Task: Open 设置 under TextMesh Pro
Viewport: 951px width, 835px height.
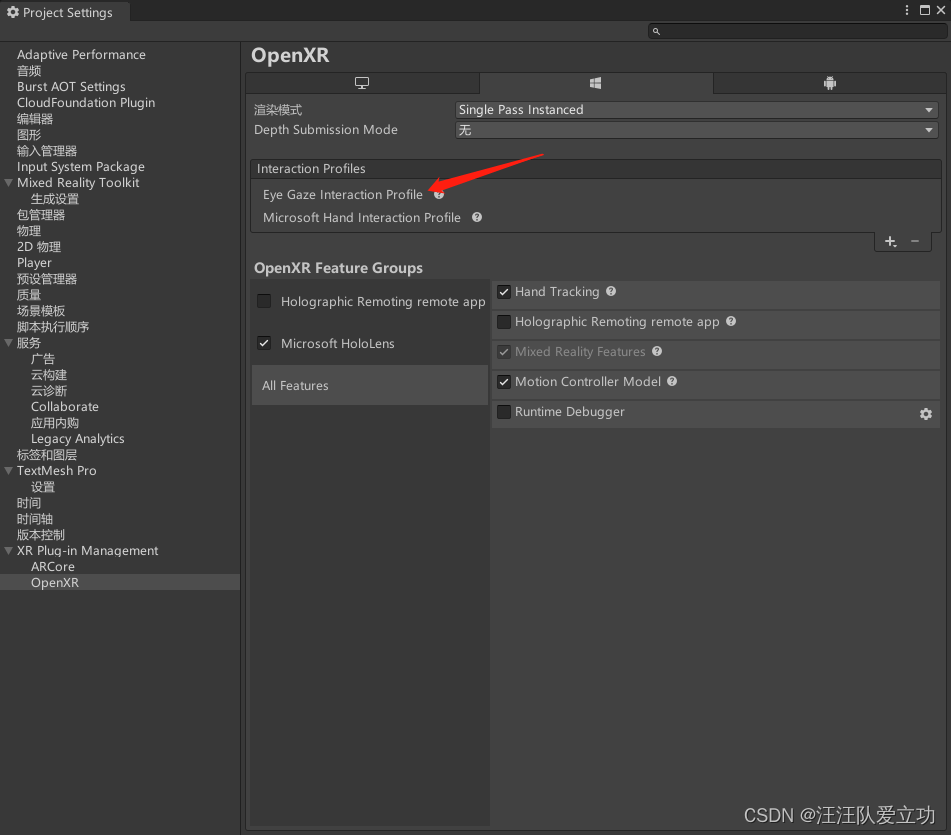Action: coord(42,487)
